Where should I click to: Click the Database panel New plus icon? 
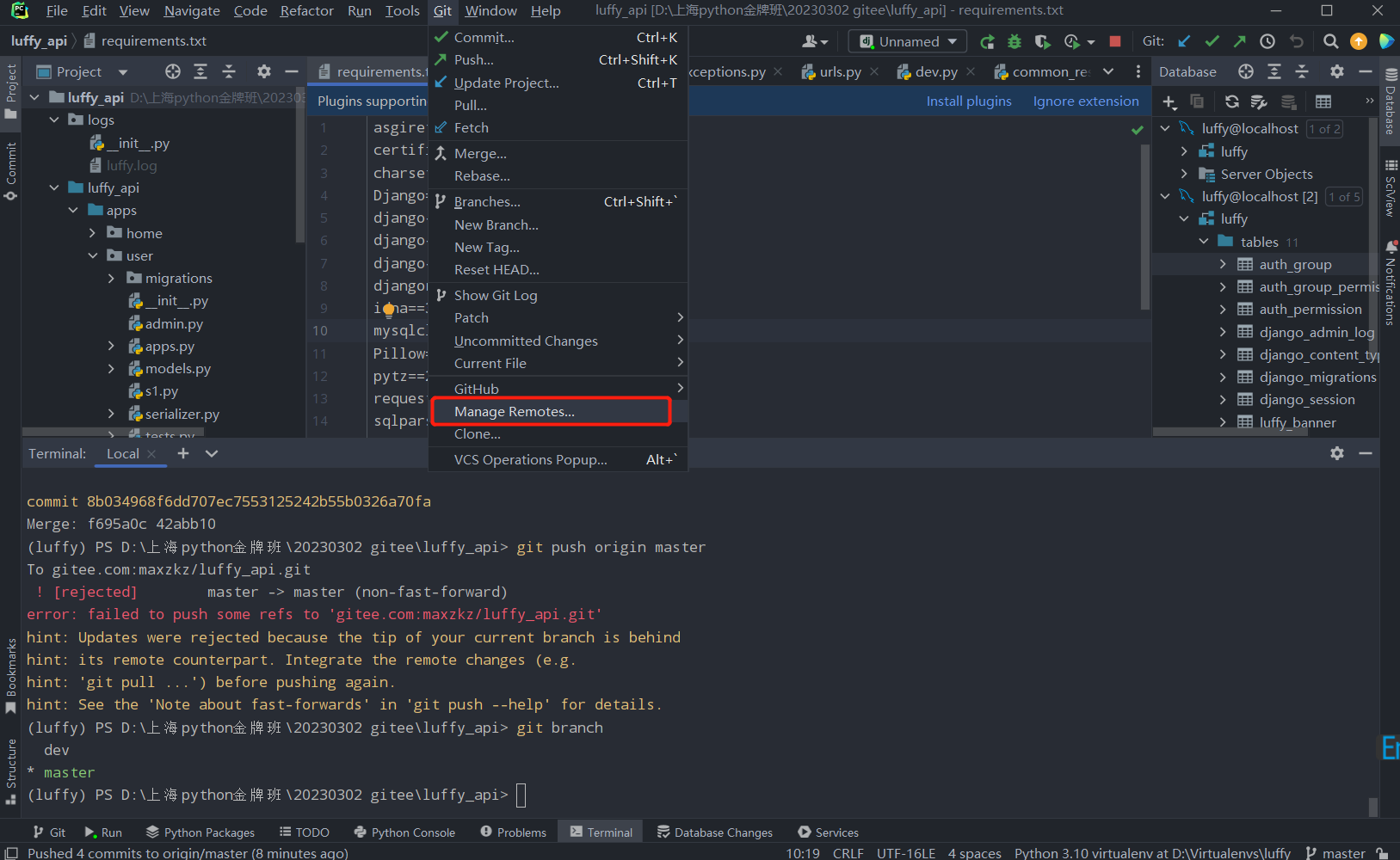click(1169, 101)
